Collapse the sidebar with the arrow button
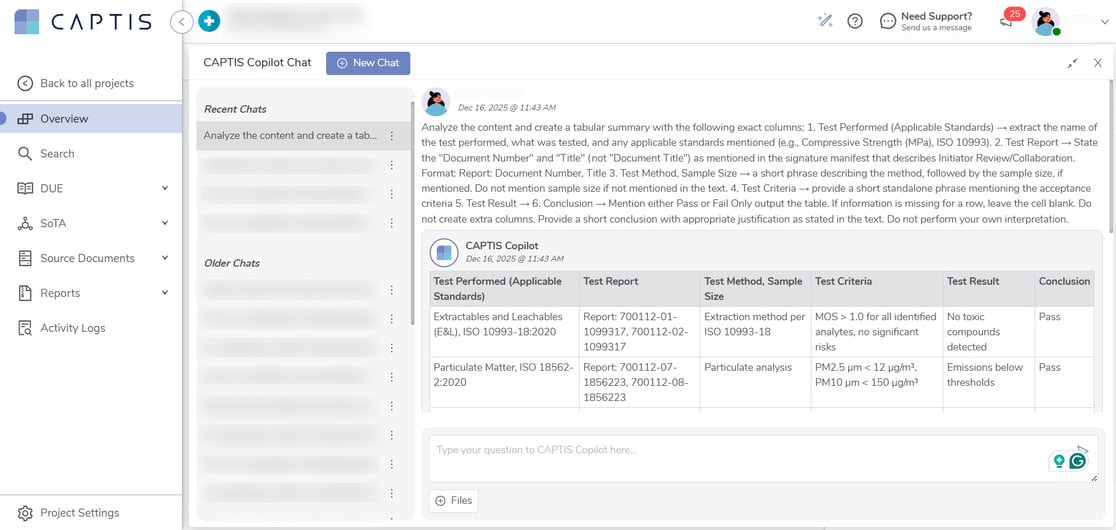Image resolution: width=1116 pixels, height=530 pixels. click(181, 21)
